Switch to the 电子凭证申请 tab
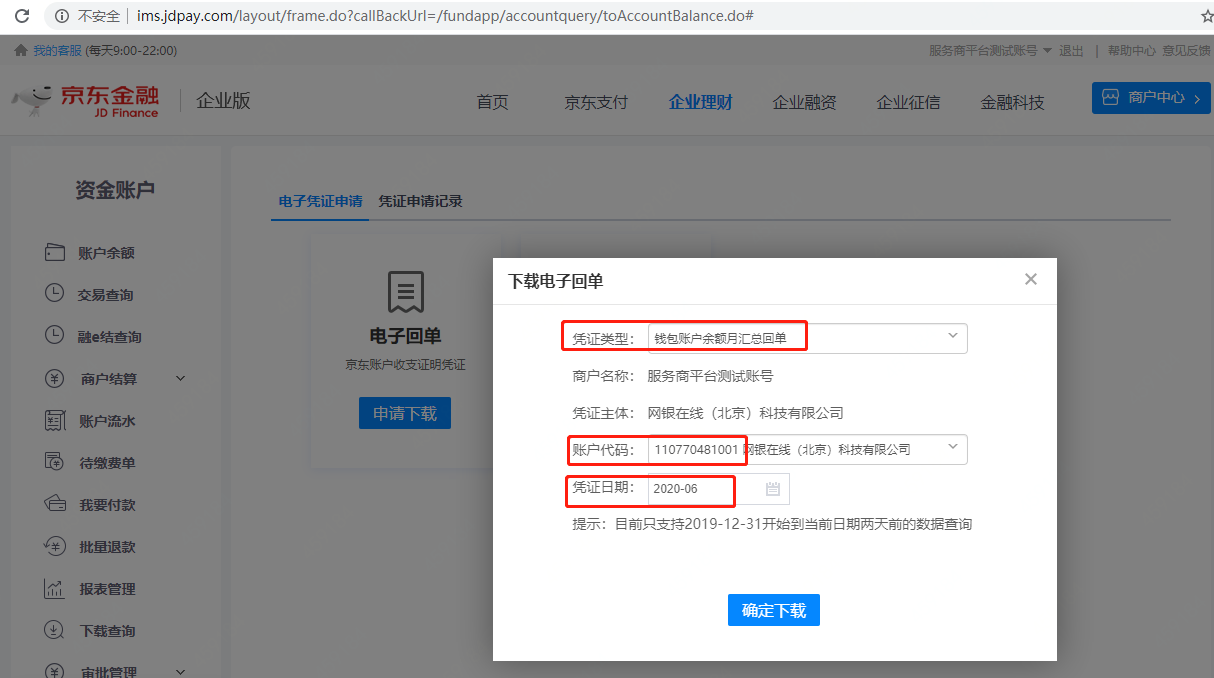 click(320, 201)
